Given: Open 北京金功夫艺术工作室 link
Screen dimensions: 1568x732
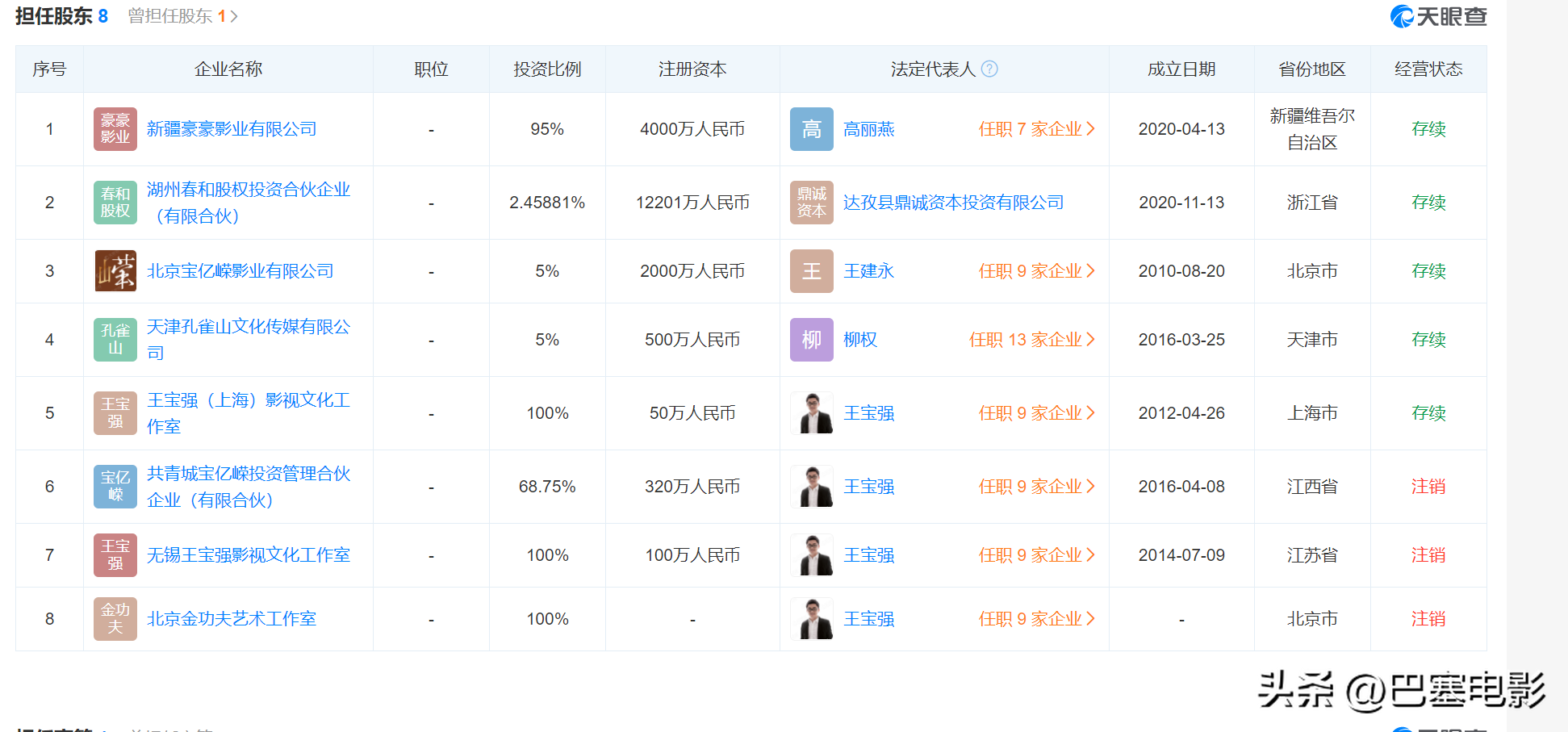Looking at the screenshot, I should (x=232, y=619).
